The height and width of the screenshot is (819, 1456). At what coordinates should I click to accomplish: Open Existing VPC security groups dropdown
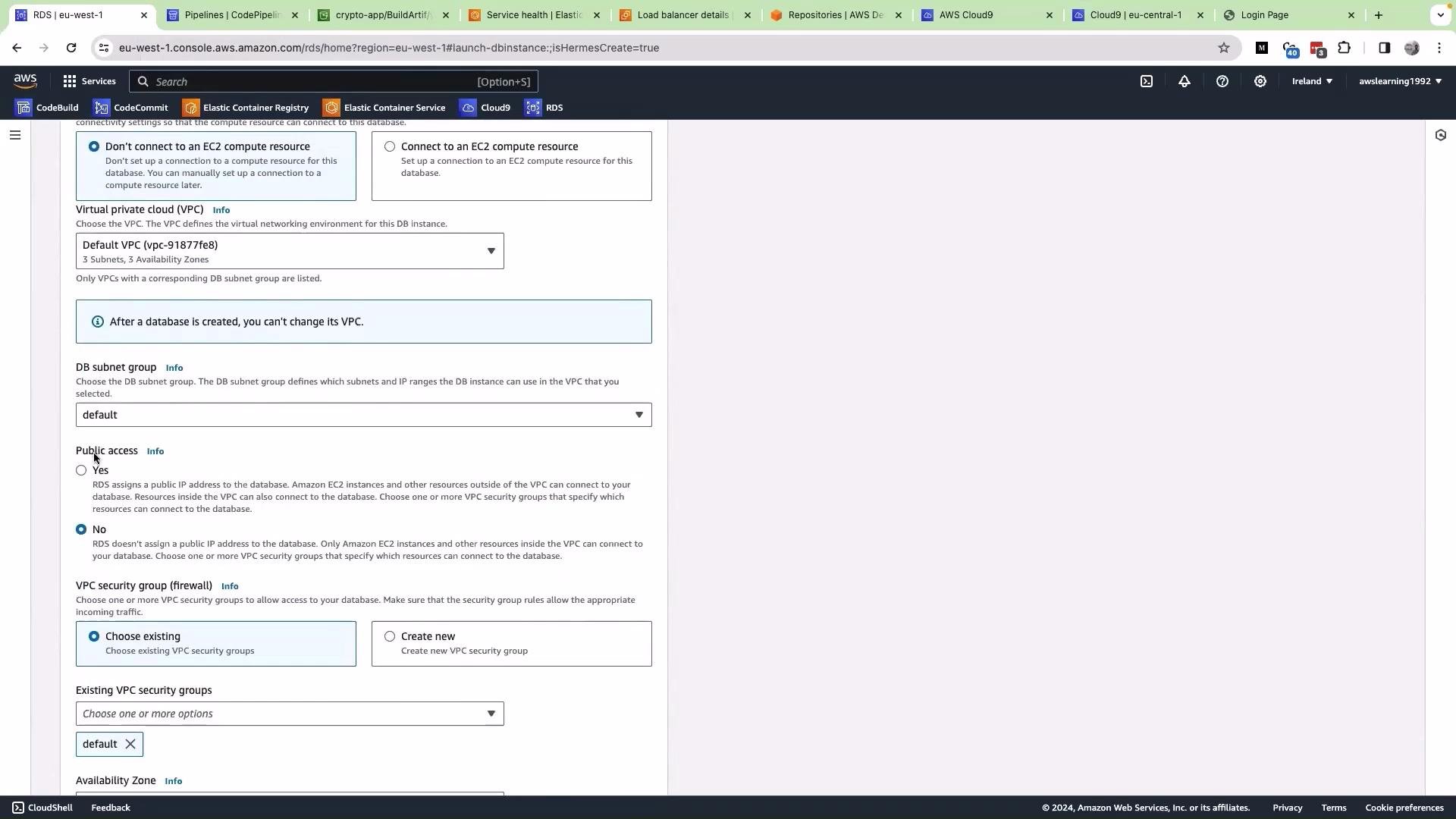pyautogui.click(x=290, y=714)
